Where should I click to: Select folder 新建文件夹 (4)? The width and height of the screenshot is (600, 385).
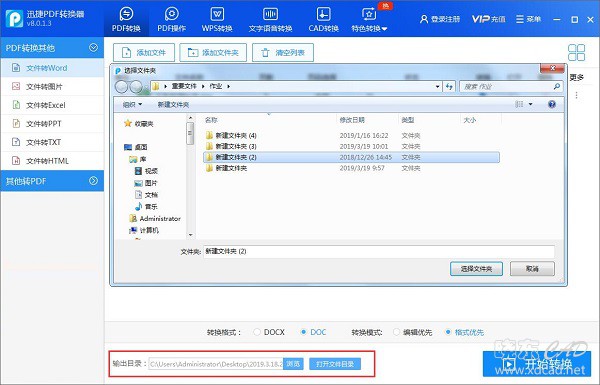(351, 135)
